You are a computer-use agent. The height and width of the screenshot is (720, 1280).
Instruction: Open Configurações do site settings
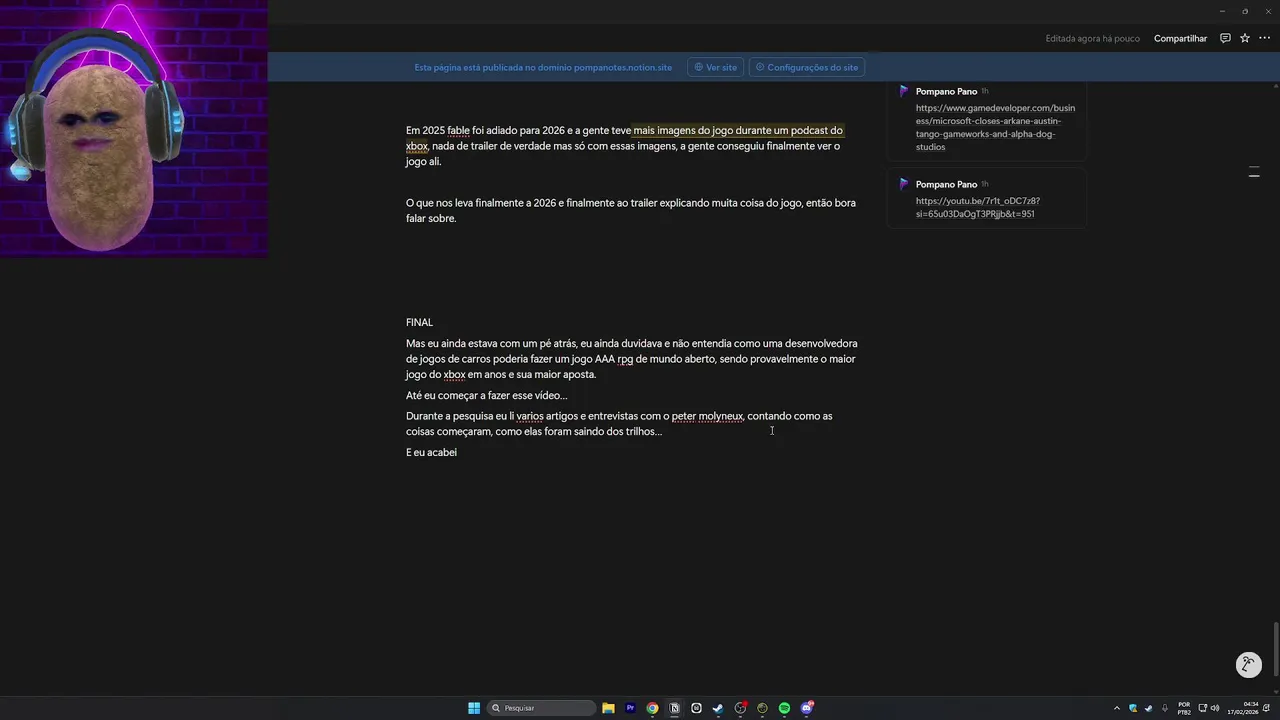tap(807, 67)
